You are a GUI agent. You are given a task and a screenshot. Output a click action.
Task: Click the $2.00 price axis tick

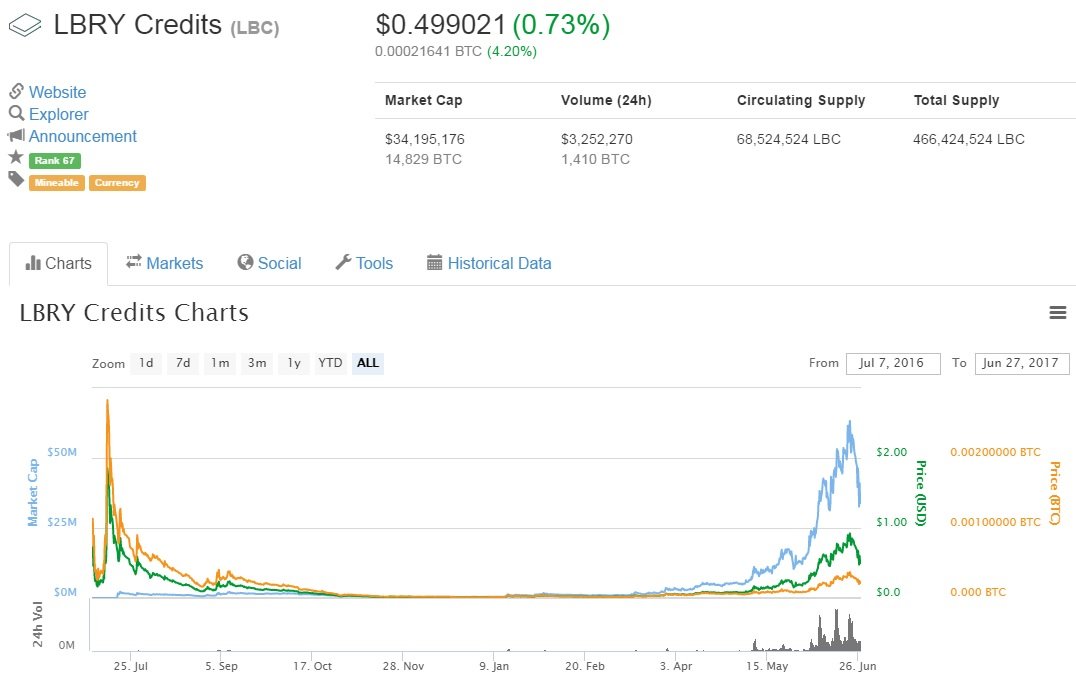[x=891, y=452]
